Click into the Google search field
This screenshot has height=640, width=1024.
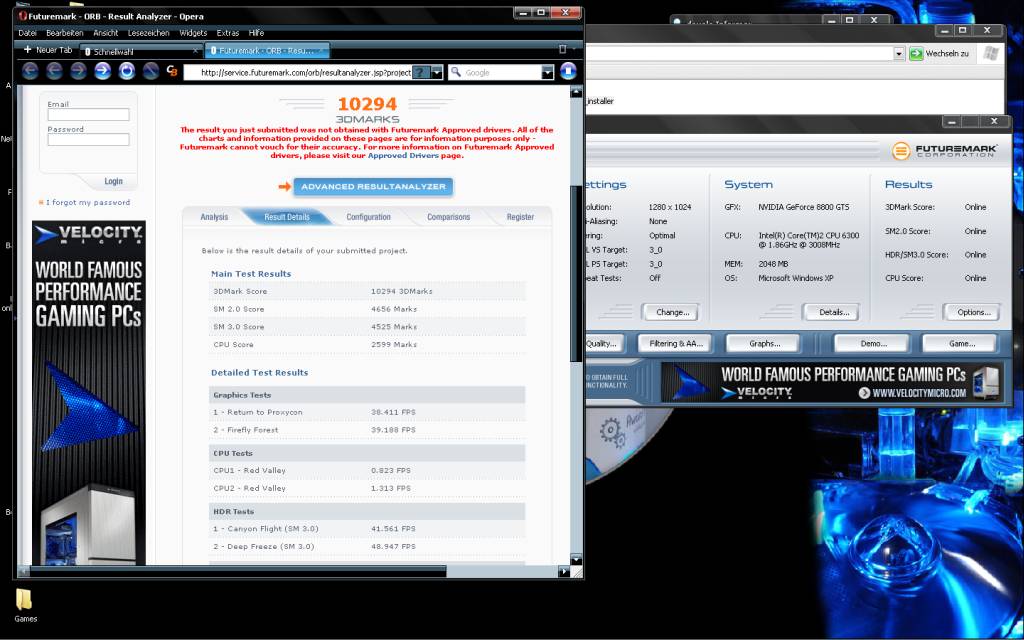click(x=502, y=72)
